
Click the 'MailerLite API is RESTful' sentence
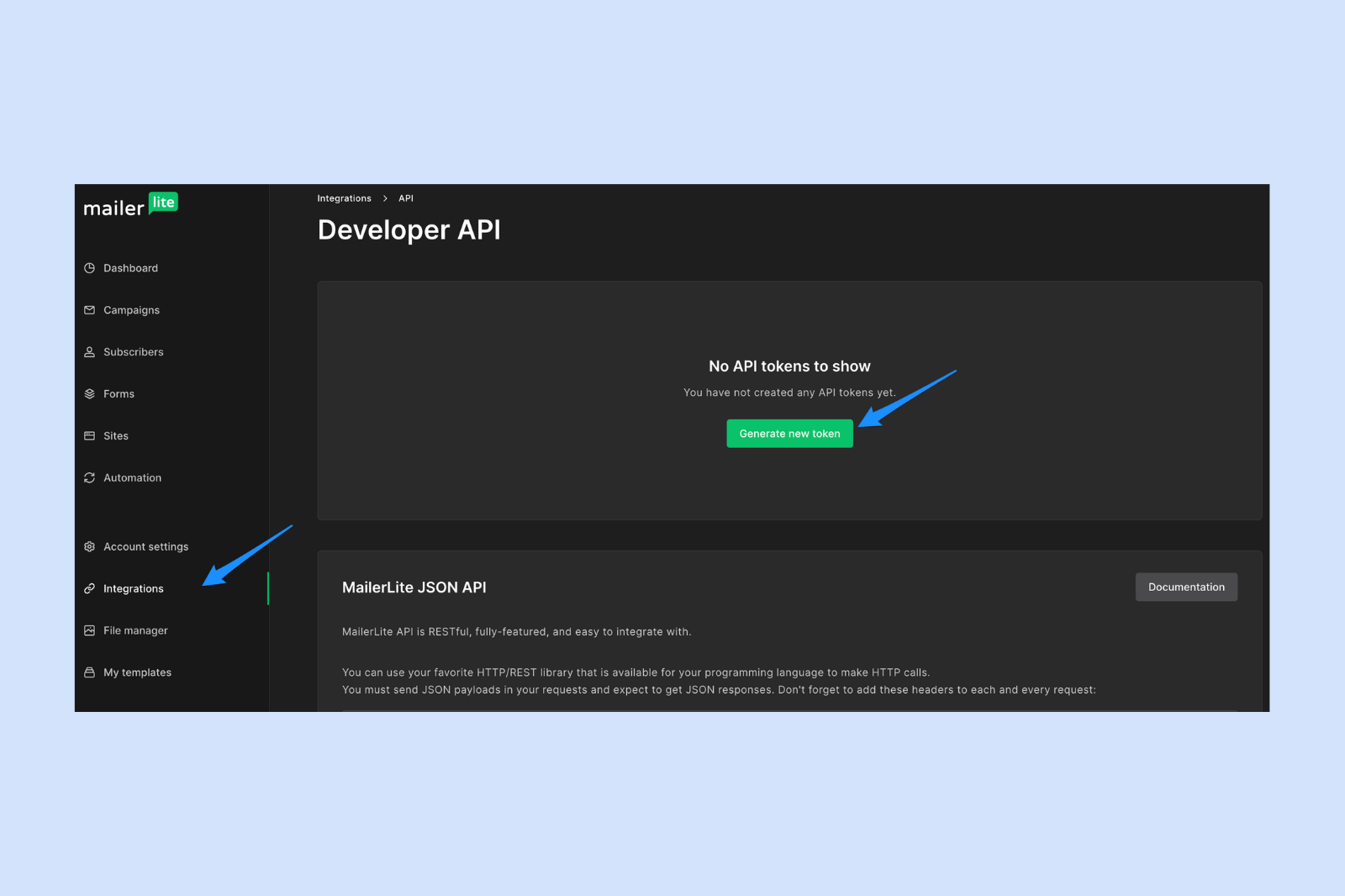[x=516, y=632]
